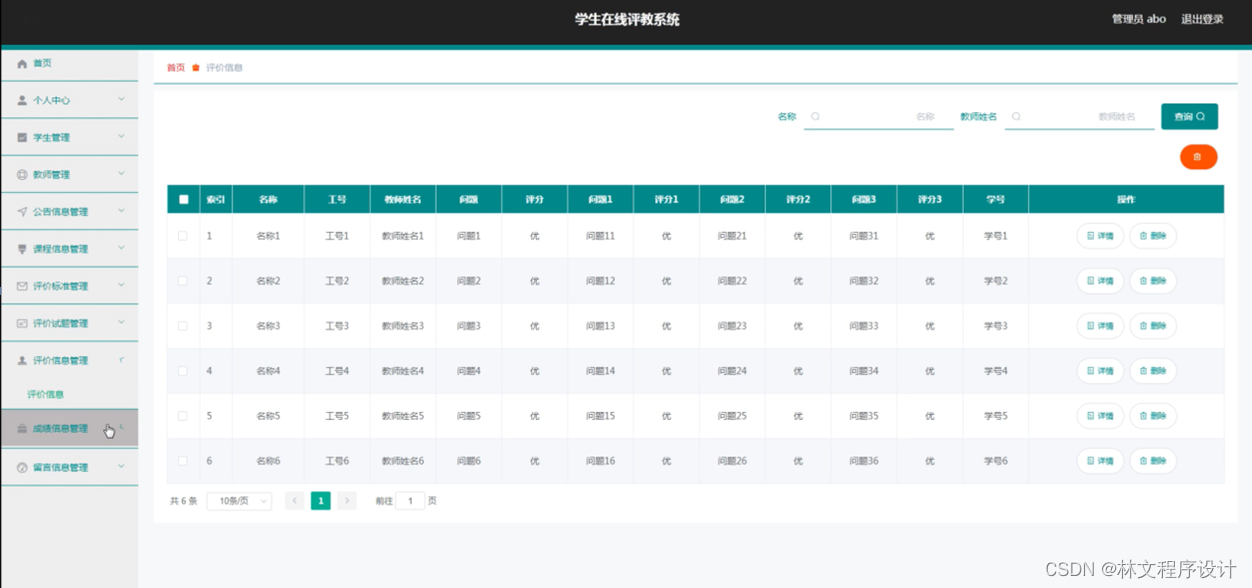Viewport: 1252px width, 588px height.
Task: Click the envelope icon for 评价标准管理
Action: coord(22,286)
